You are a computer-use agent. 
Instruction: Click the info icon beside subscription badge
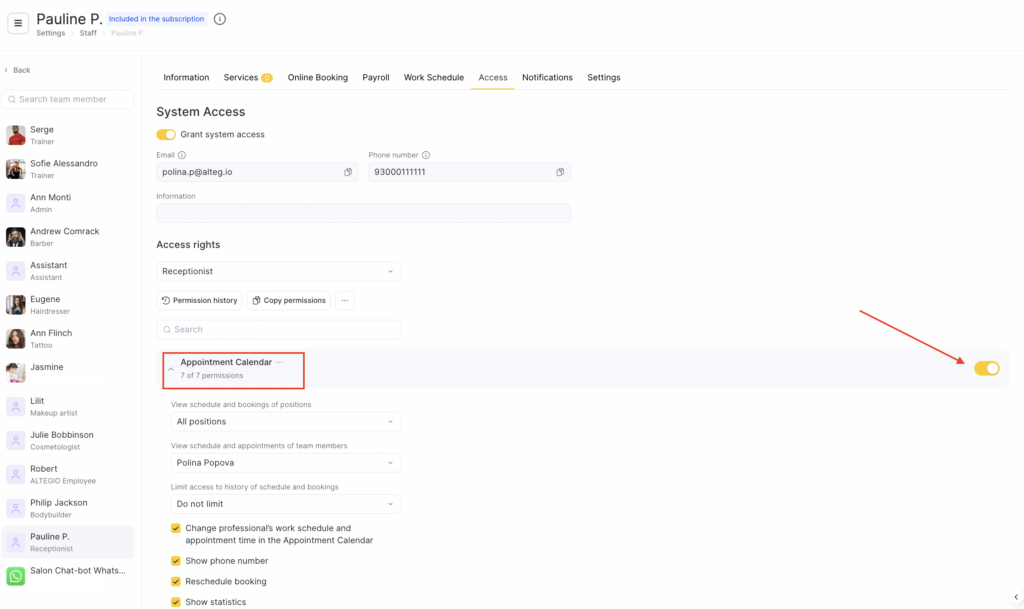[x=220, y=19]
